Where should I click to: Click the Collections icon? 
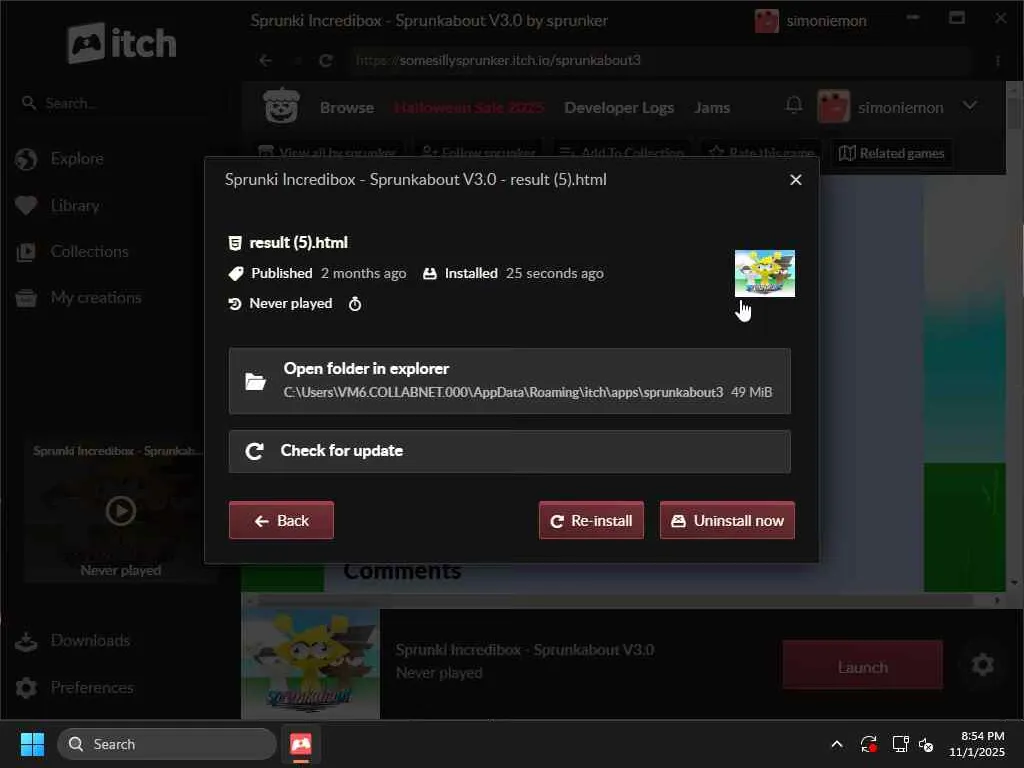click(26, 252)
